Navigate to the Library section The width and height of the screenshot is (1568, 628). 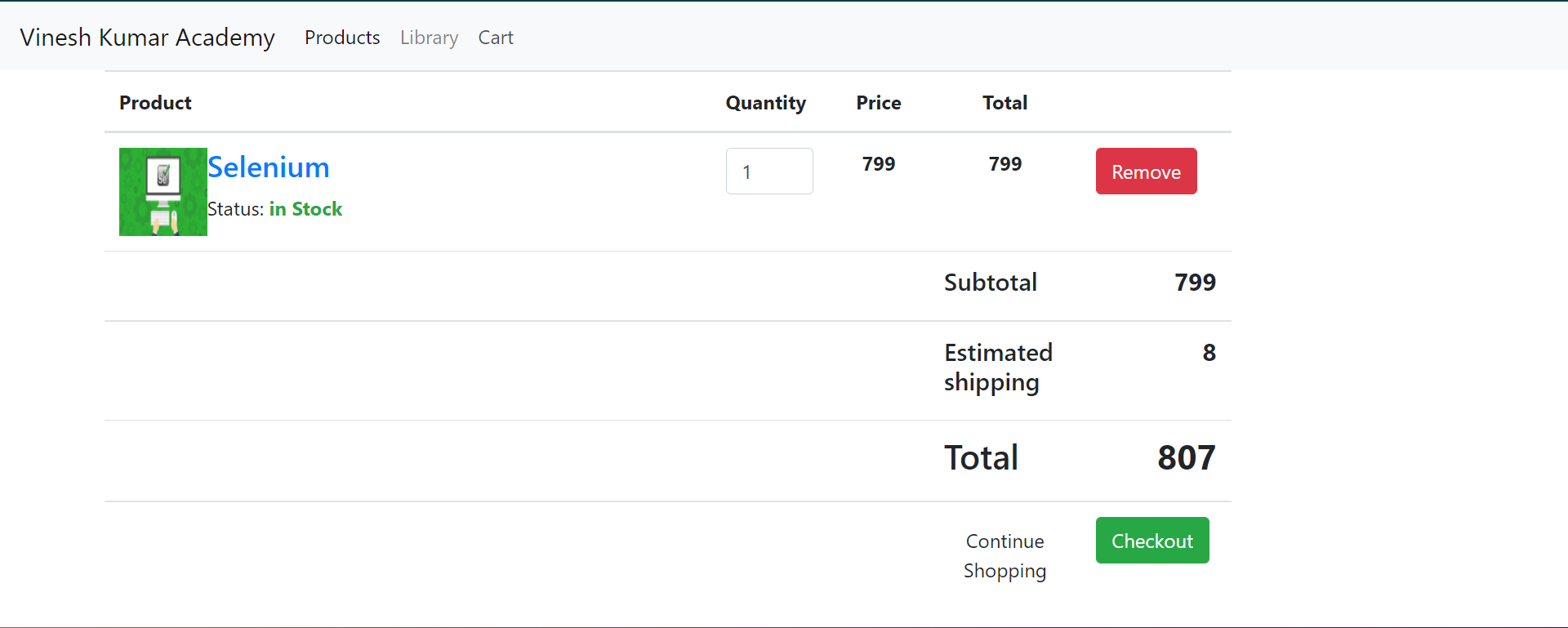click(x=429, y=38)
